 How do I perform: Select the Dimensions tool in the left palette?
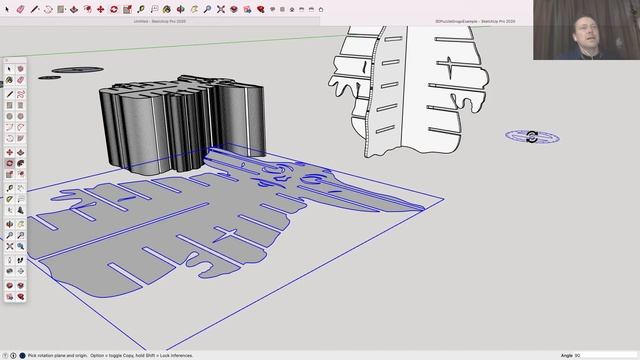[20, 188]
